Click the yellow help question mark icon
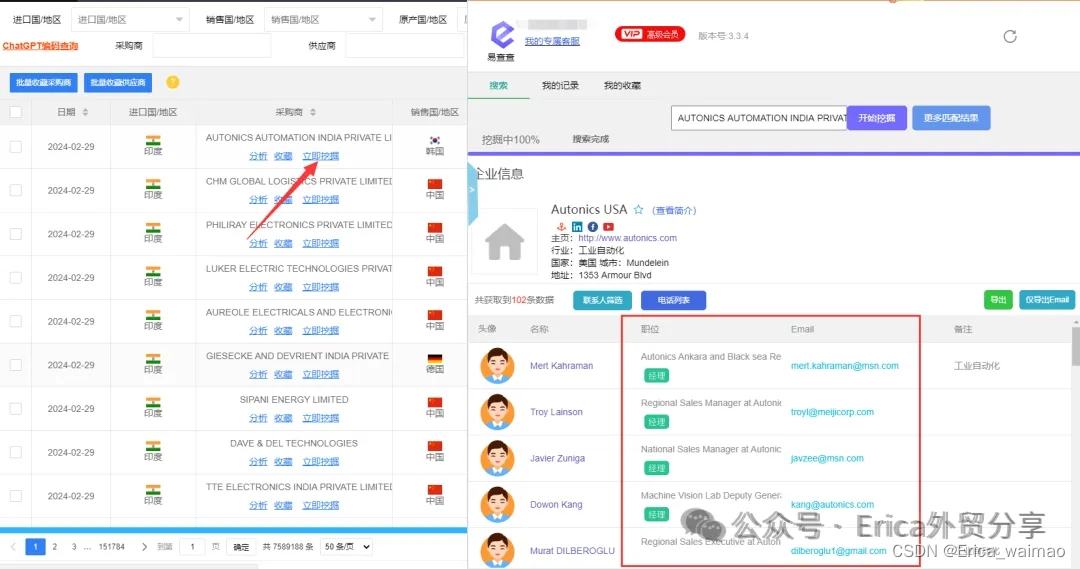Viewport: 1080px width, 569px height. pyautogui.click(x=173, y=82)
